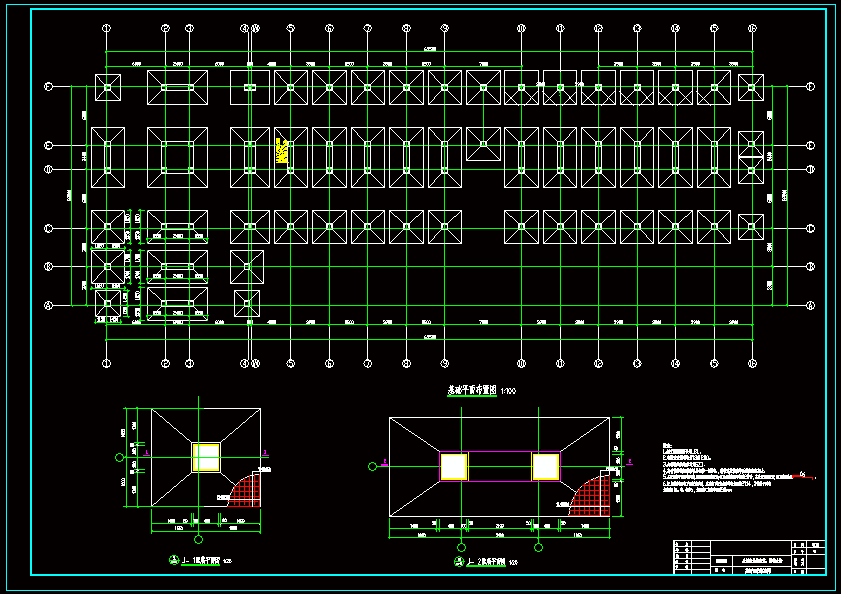
Task: Select the J-1 detail yellow column square
Action: click(x=206, y=457)
